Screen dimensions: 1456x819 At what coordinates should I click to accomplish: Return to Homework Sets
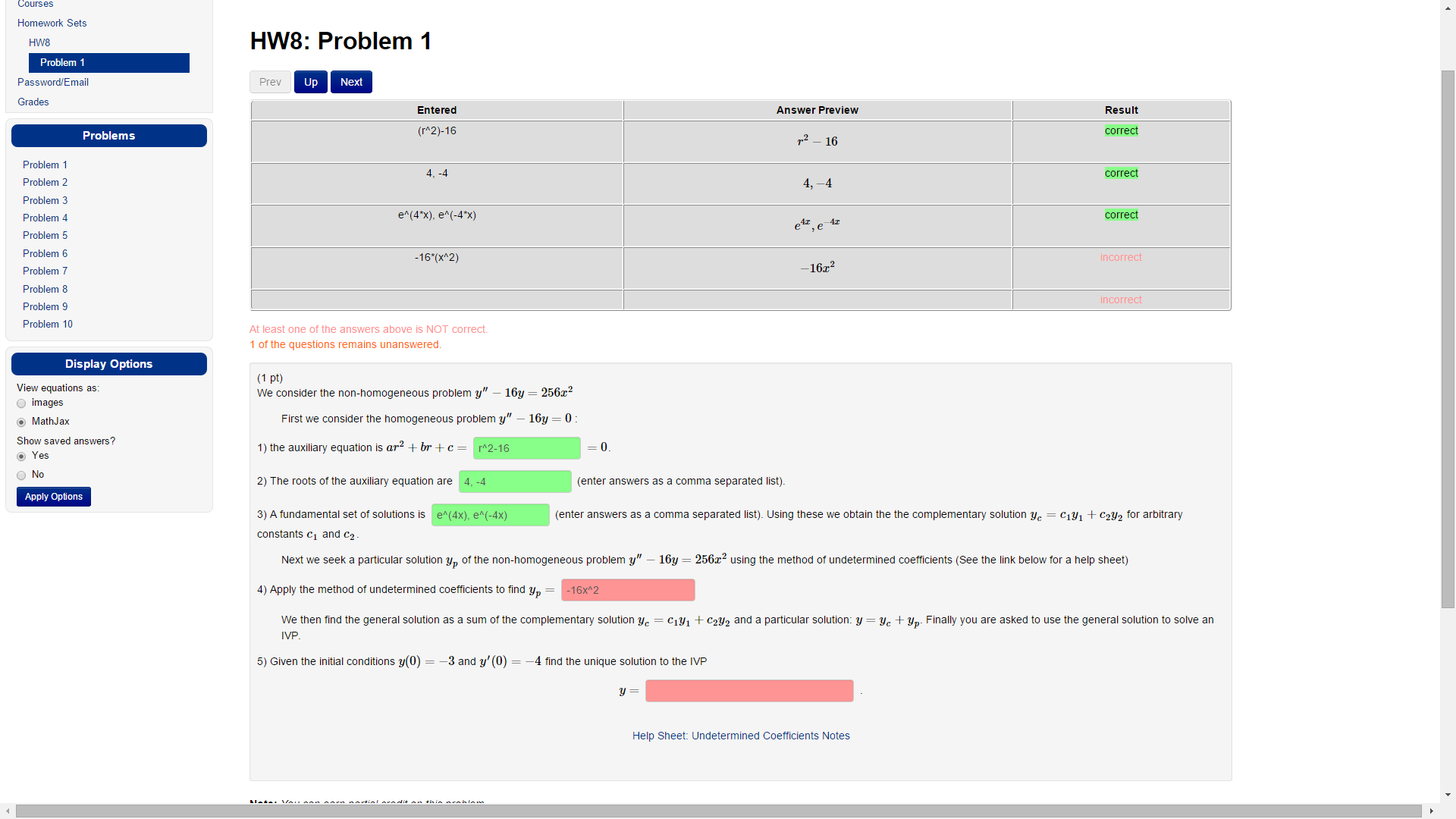point(52,23)
